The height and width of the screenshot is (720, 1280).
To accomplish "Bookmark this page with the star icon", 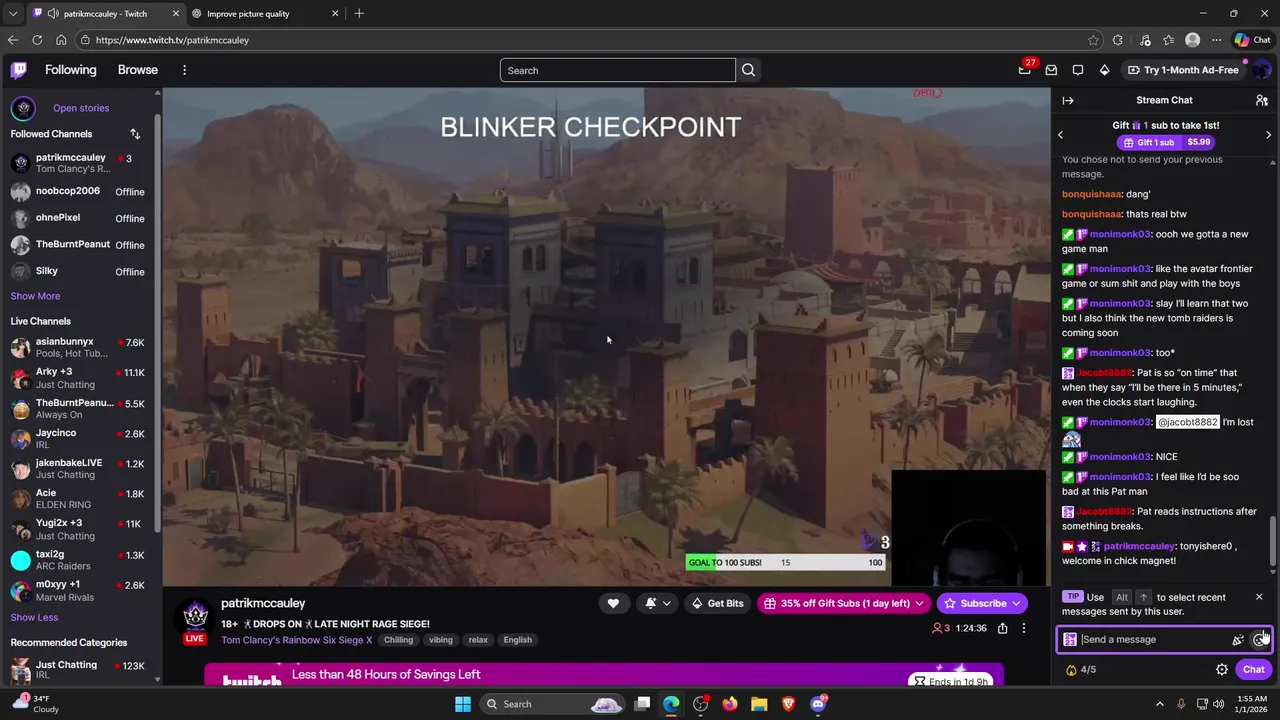I will point(1093,40).
